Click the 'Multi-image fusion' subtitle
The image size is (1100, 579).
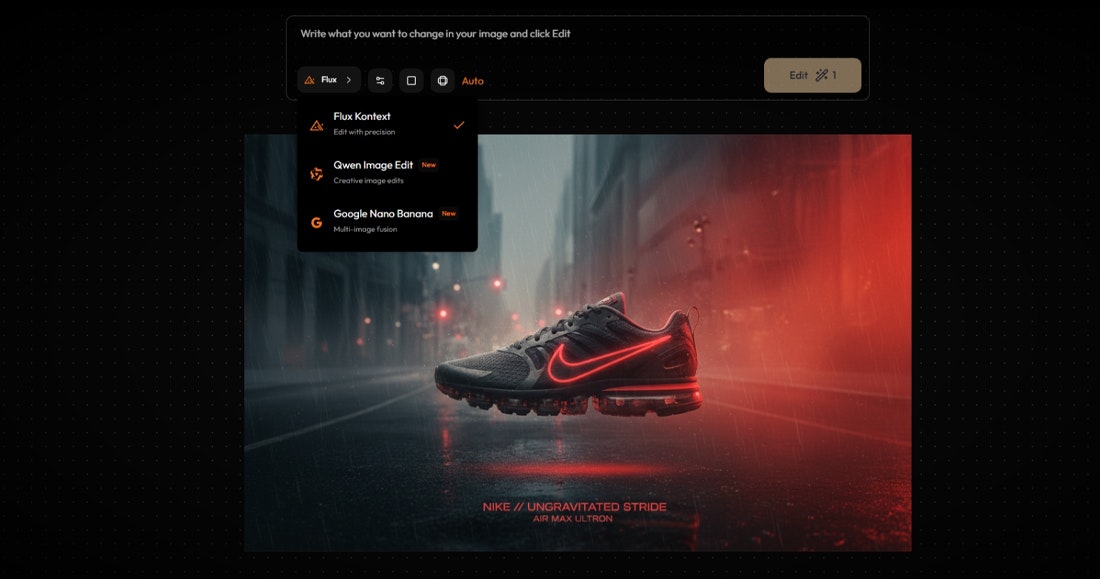365,229
